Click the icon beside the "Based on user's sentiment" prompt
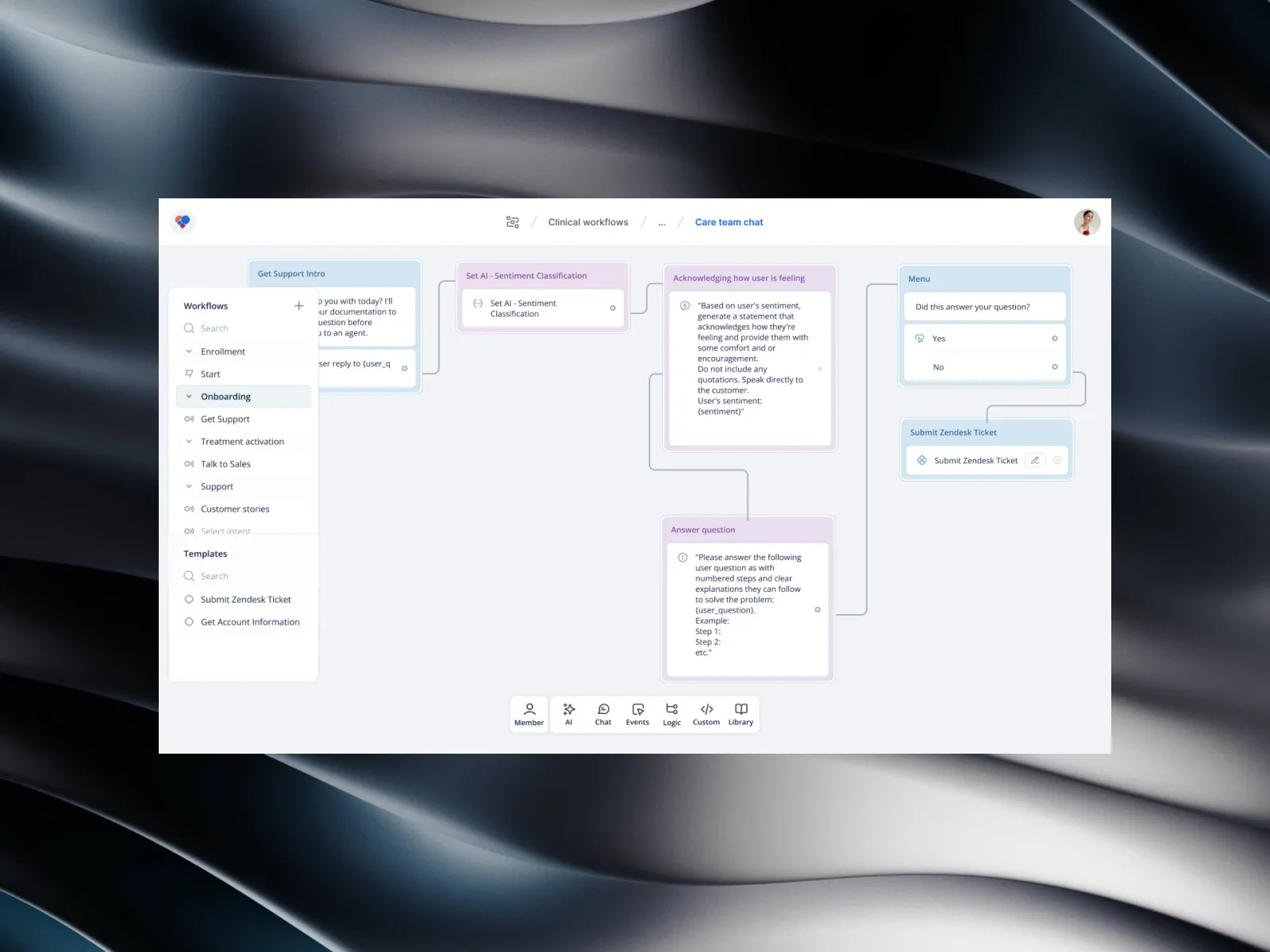1270x952 pixels. click(685, 305)
